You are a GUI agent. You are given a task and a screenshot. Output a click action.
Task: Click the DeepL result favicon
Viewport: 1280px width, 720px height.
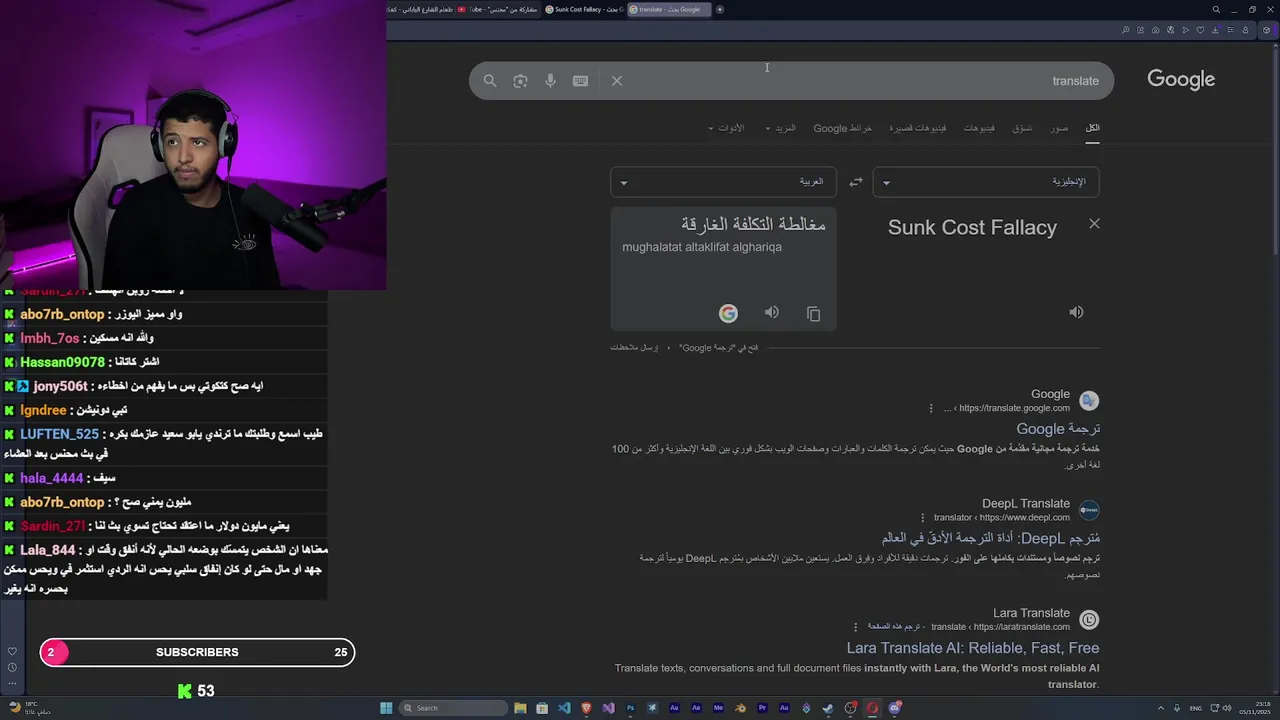point(1089,510)
